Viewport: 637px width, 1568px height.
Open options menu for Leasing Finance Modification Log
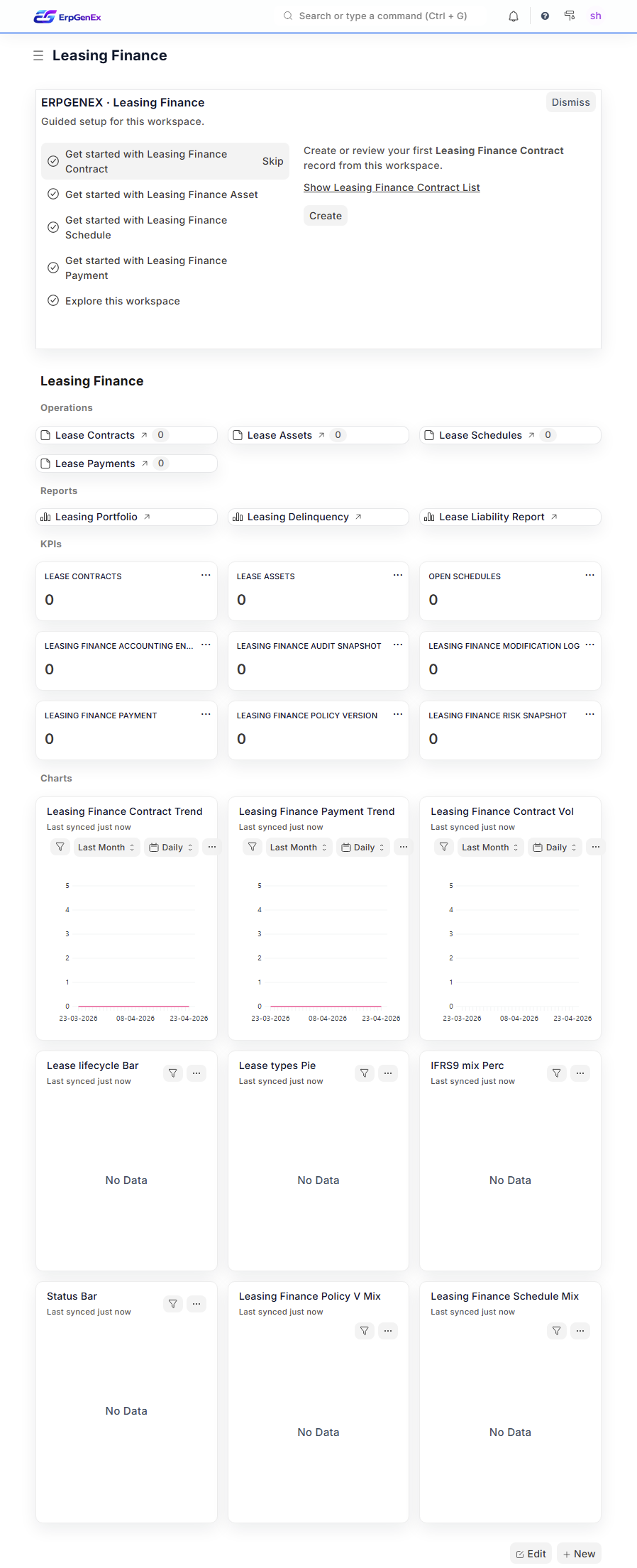(589, 645)
